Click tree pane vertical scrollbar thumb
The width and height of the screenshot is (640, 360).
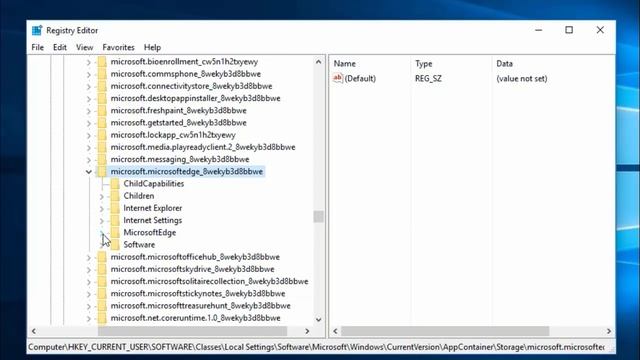point(318,216)
